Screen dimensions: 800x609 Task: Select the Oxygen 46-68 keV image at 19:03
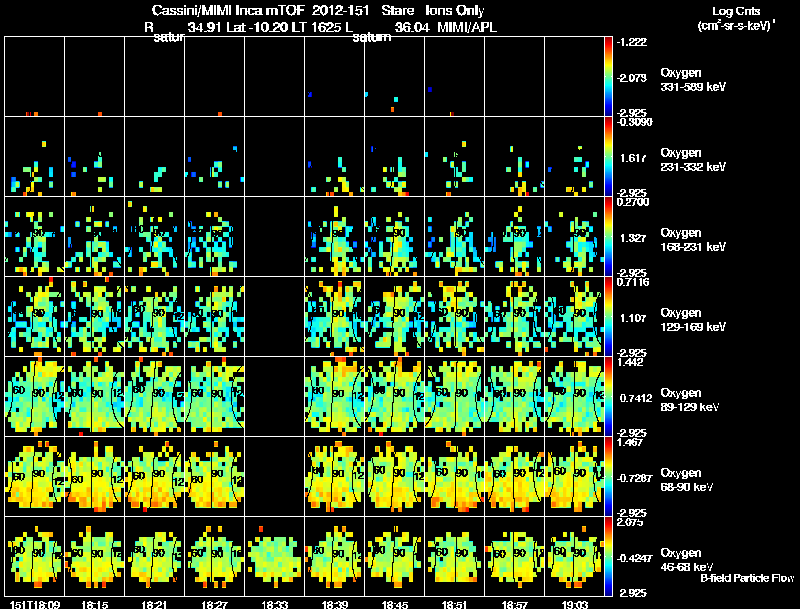574,556
